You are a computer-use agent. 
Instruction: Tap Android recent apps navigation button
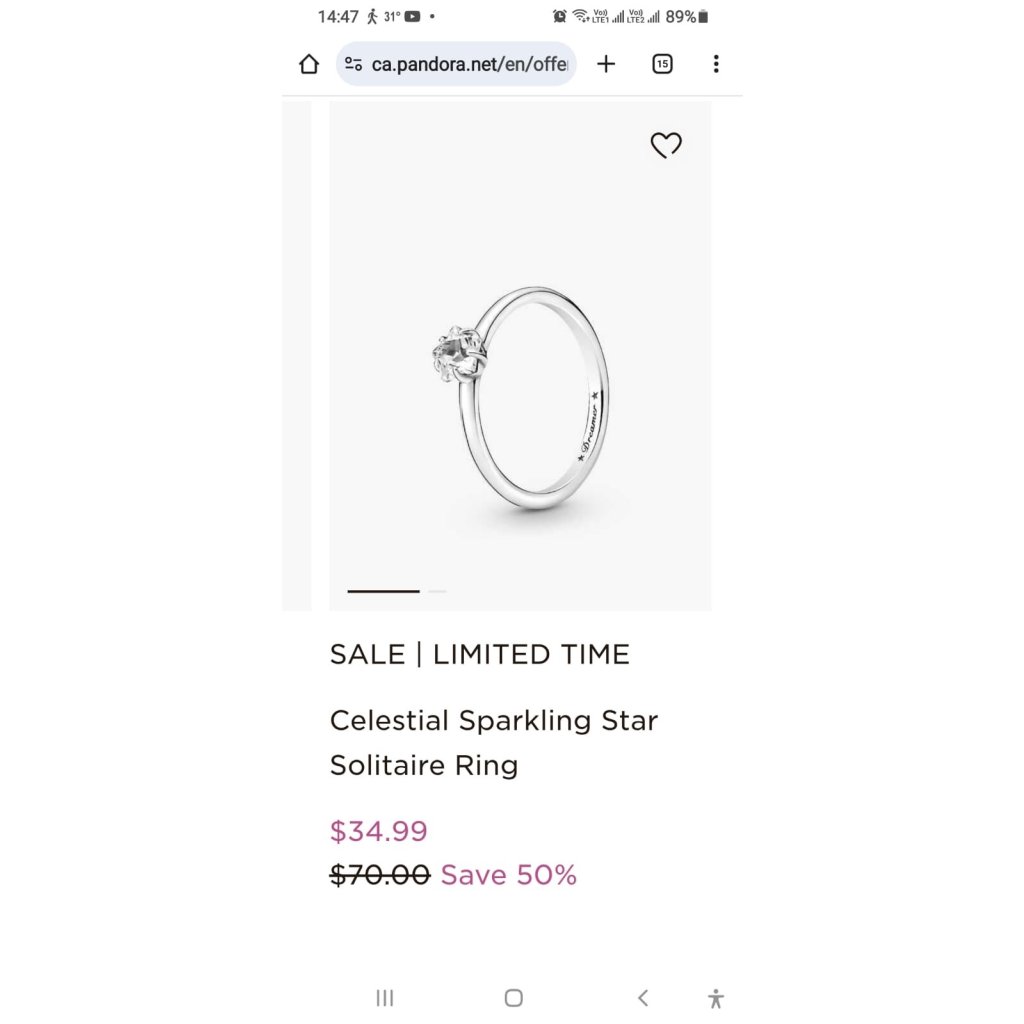385,998
